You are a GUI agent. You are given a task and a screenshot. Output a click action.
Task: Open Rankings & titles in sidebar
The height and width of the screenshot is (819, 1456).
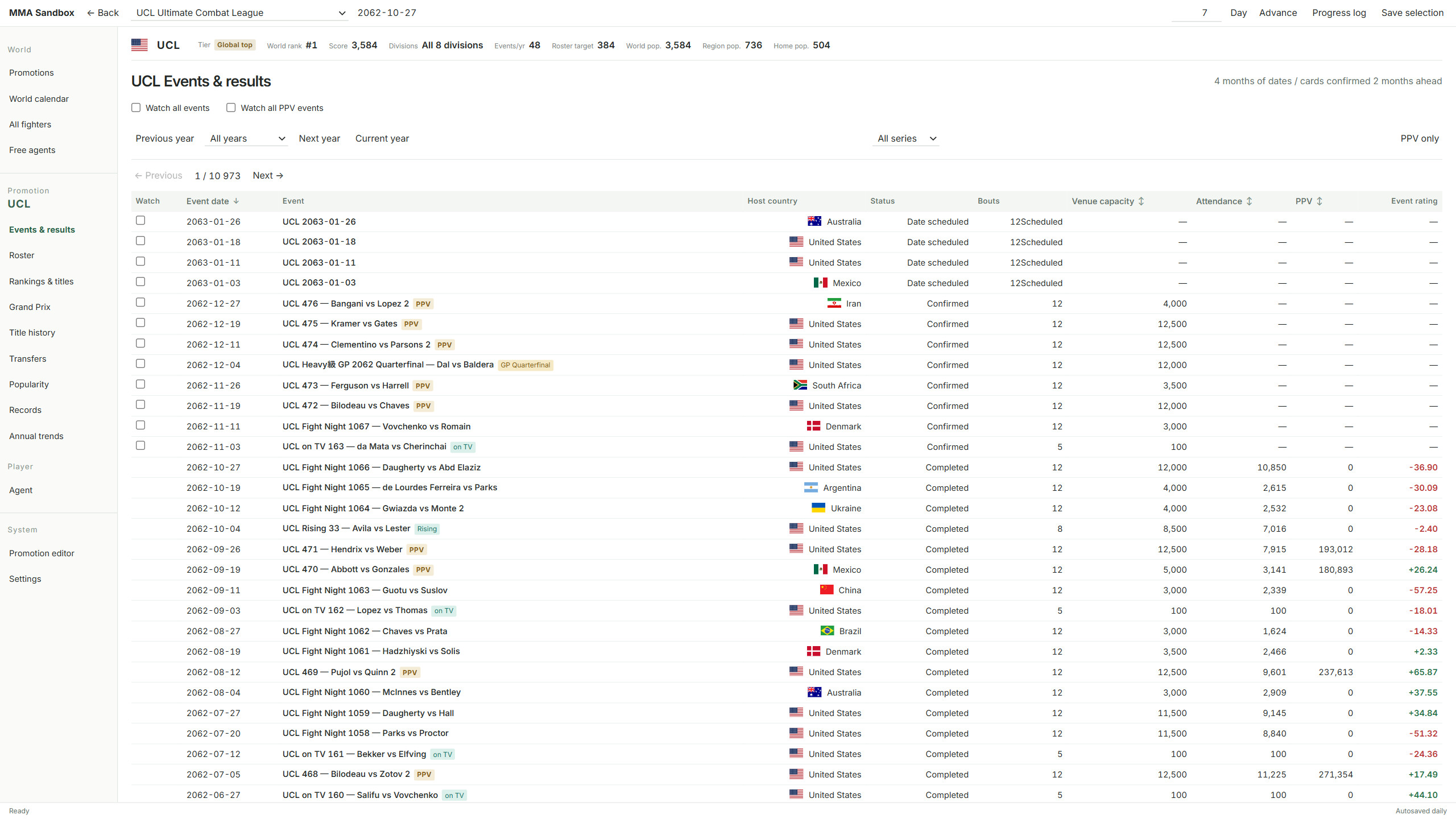(42, 282)
